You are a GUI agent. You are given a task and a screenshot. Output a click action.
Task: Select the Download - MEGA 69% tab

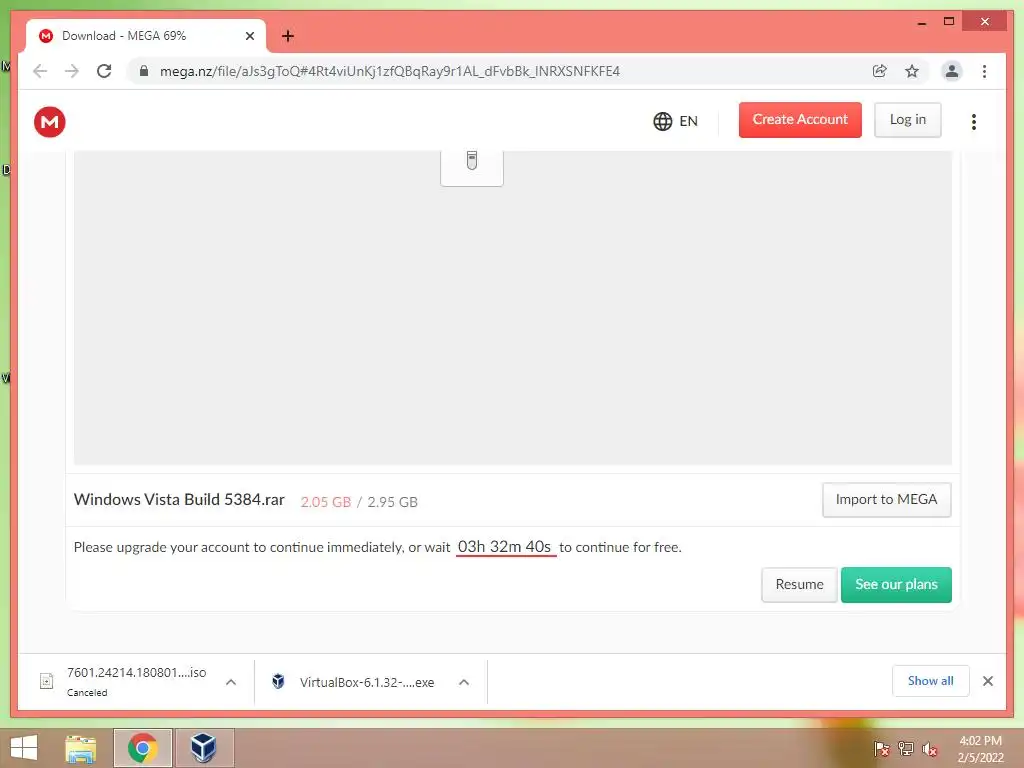coord(145,36)
